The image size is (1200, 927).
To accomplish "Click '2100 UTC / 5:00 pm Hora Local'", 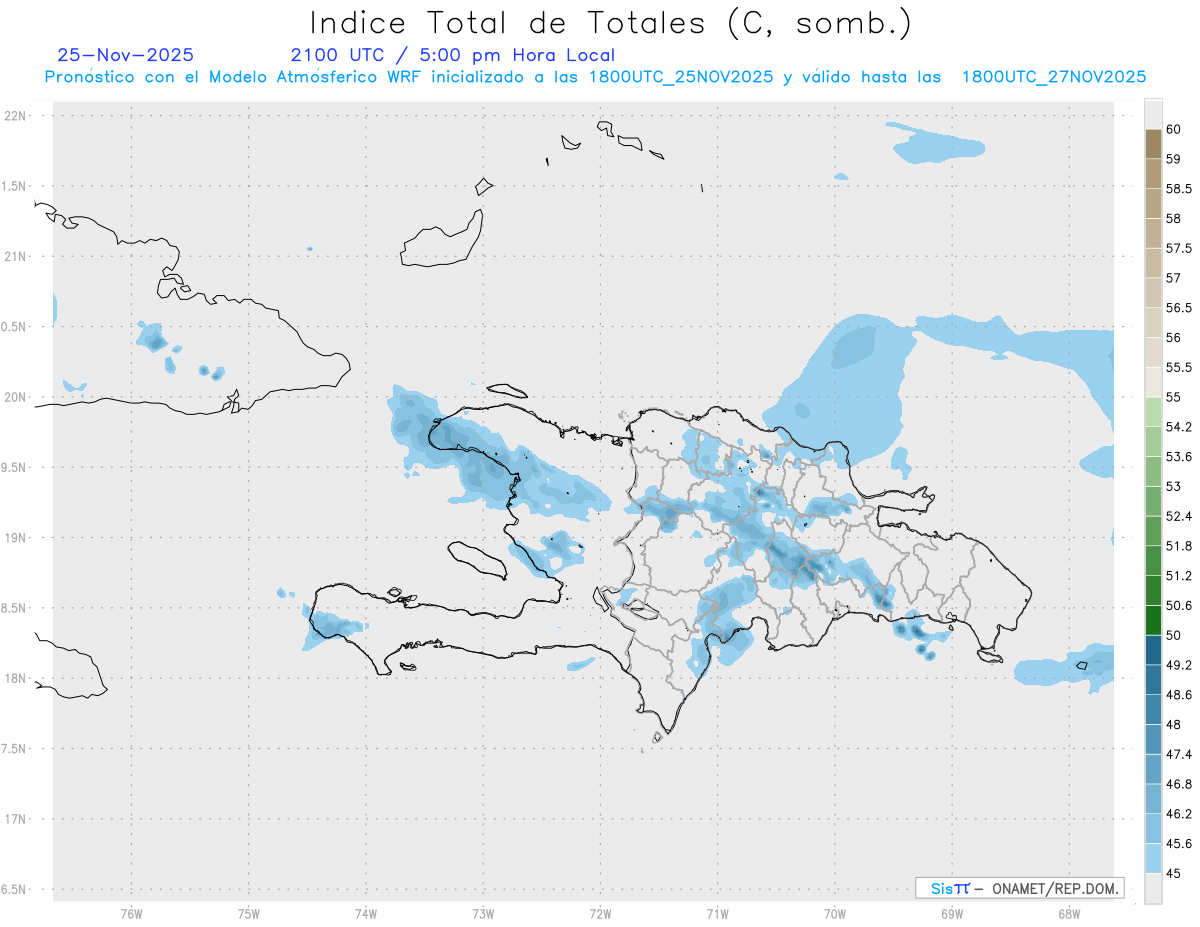I will tap(452, 56).
